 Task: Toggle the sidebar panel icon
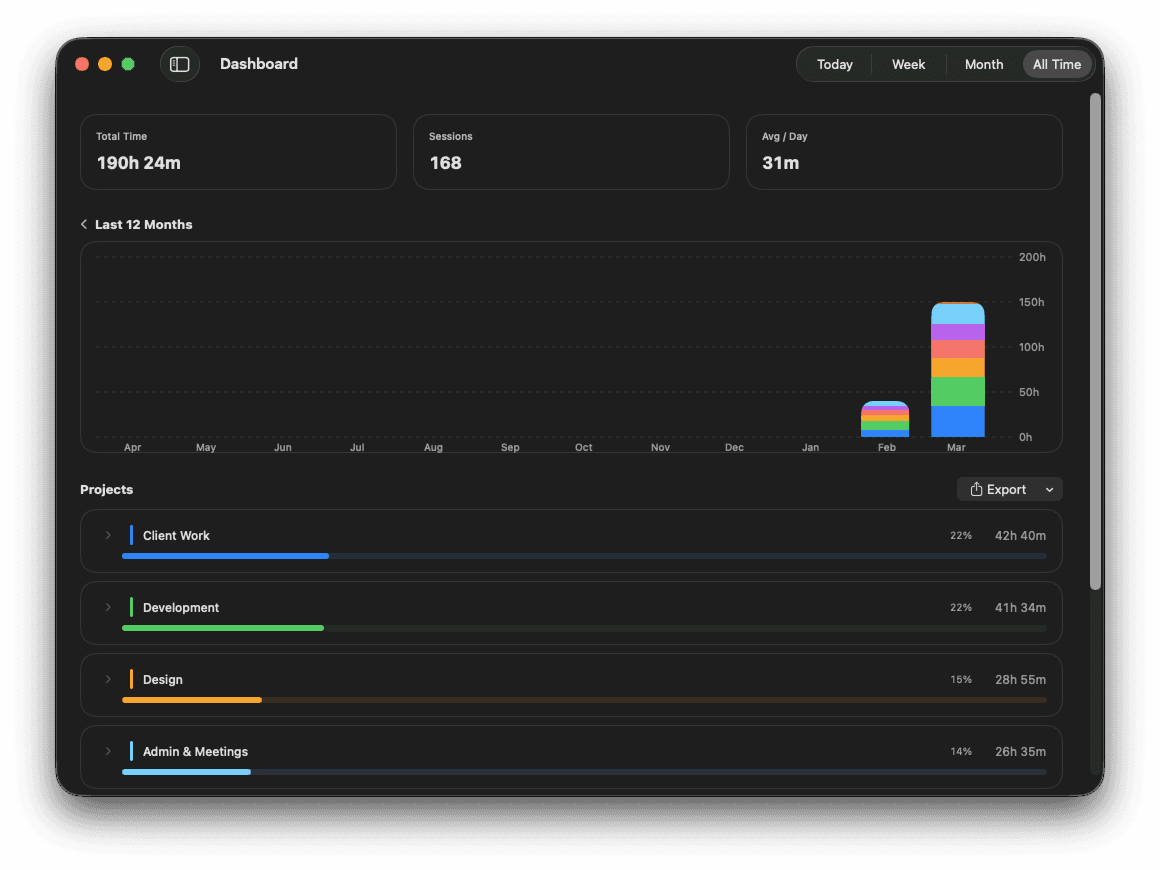(180, 64)
